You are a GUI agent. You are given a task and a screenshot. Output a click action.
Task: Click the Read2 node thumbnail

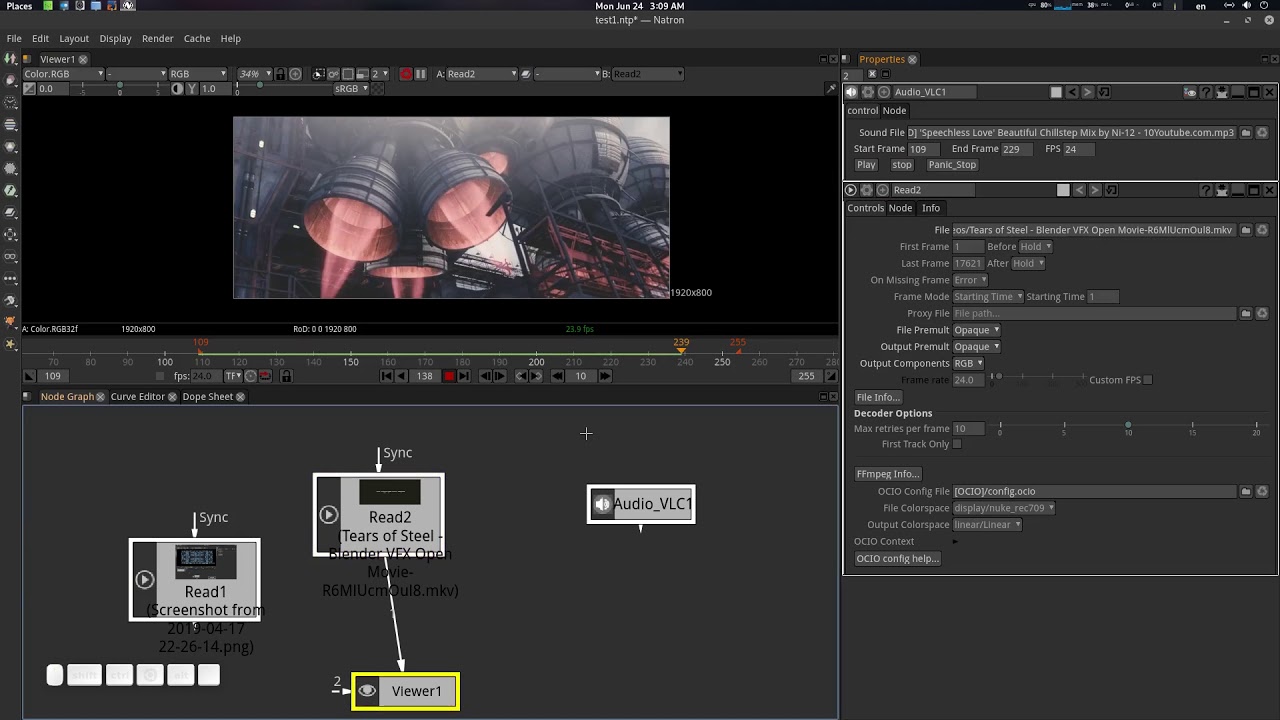[389, 492]
